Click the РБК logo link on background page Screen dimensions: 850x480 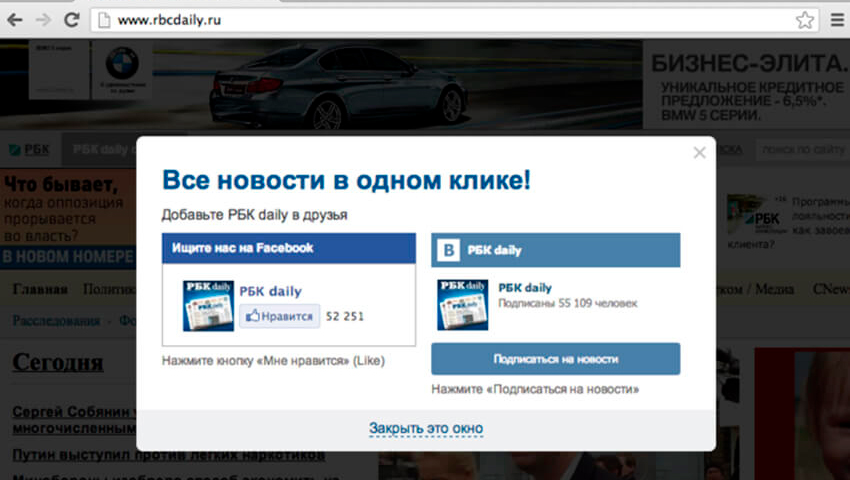pos(31,150)
